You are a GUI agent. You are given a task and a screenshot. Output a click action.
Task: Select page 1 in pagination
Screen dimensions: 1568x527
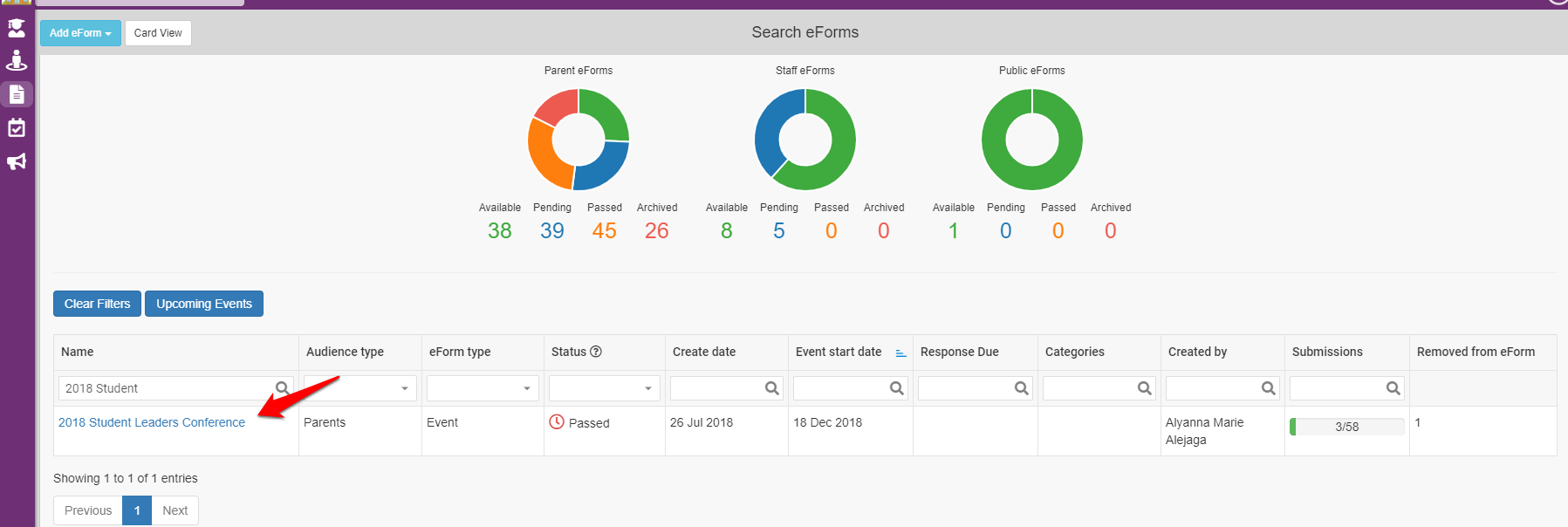point(137,510)
